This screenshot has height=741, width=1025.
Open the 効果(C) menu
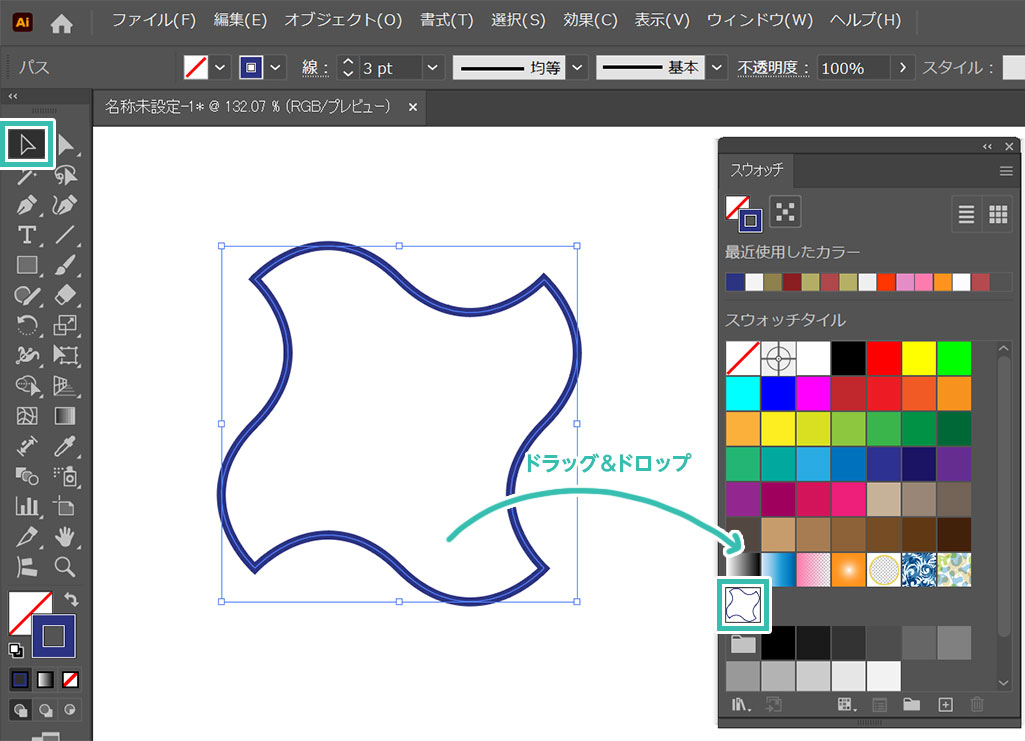pyautogui.click(x=590, y=21)
